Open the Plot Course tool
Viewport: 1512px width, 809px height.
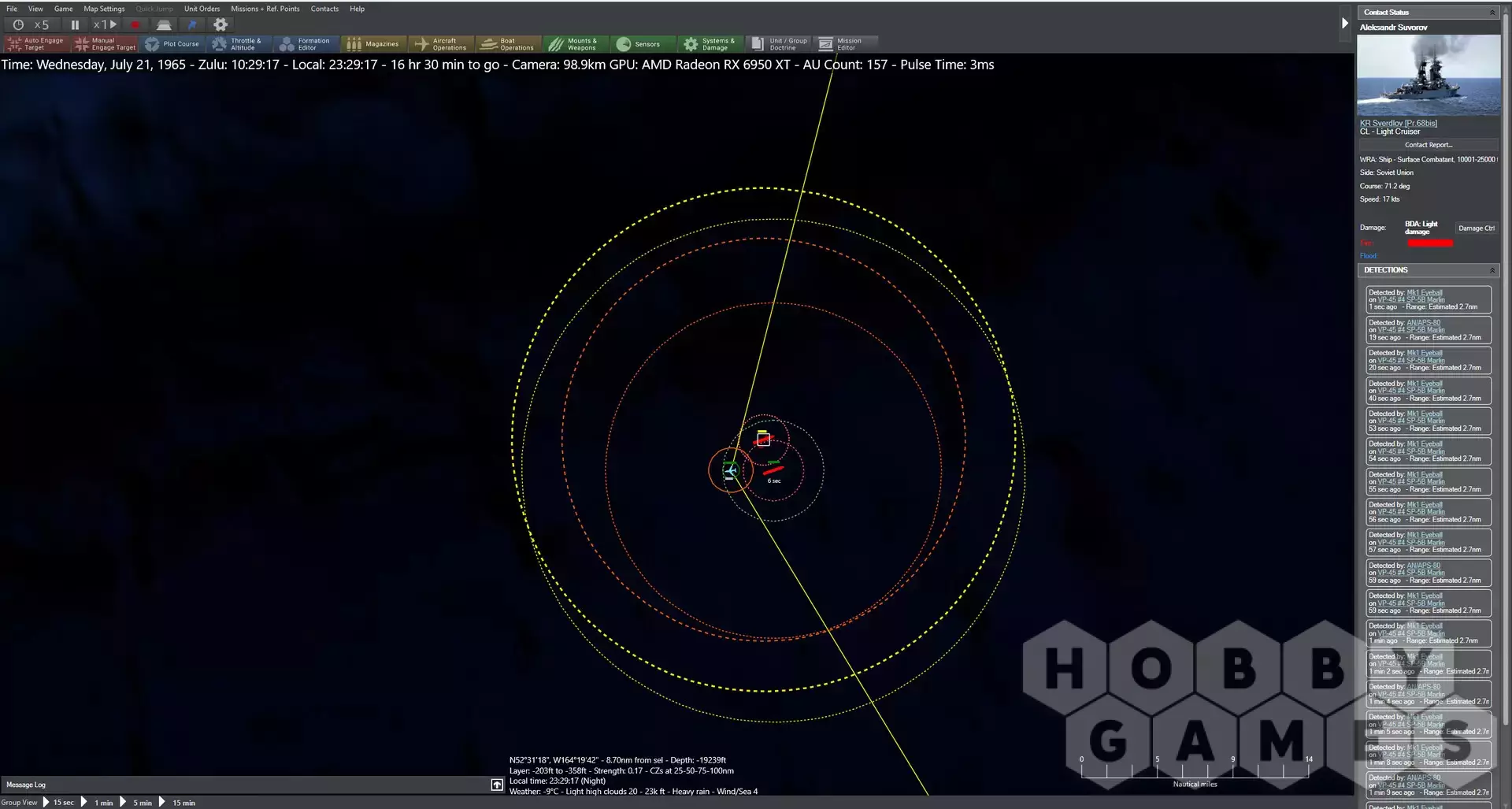click(172, 44)
